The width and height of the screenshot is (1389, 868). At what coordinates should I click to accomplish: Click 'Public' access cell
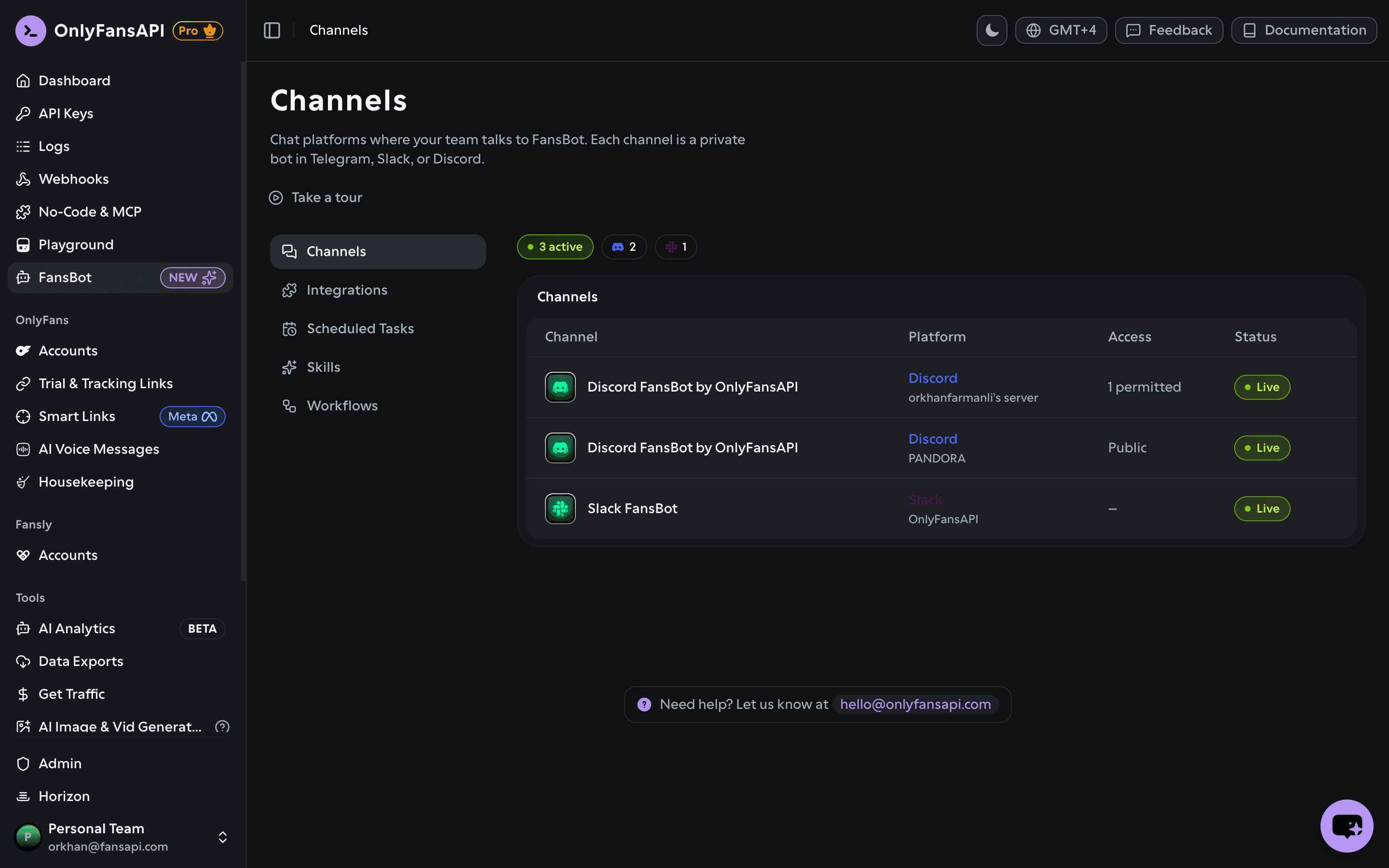click(1127, 448)
